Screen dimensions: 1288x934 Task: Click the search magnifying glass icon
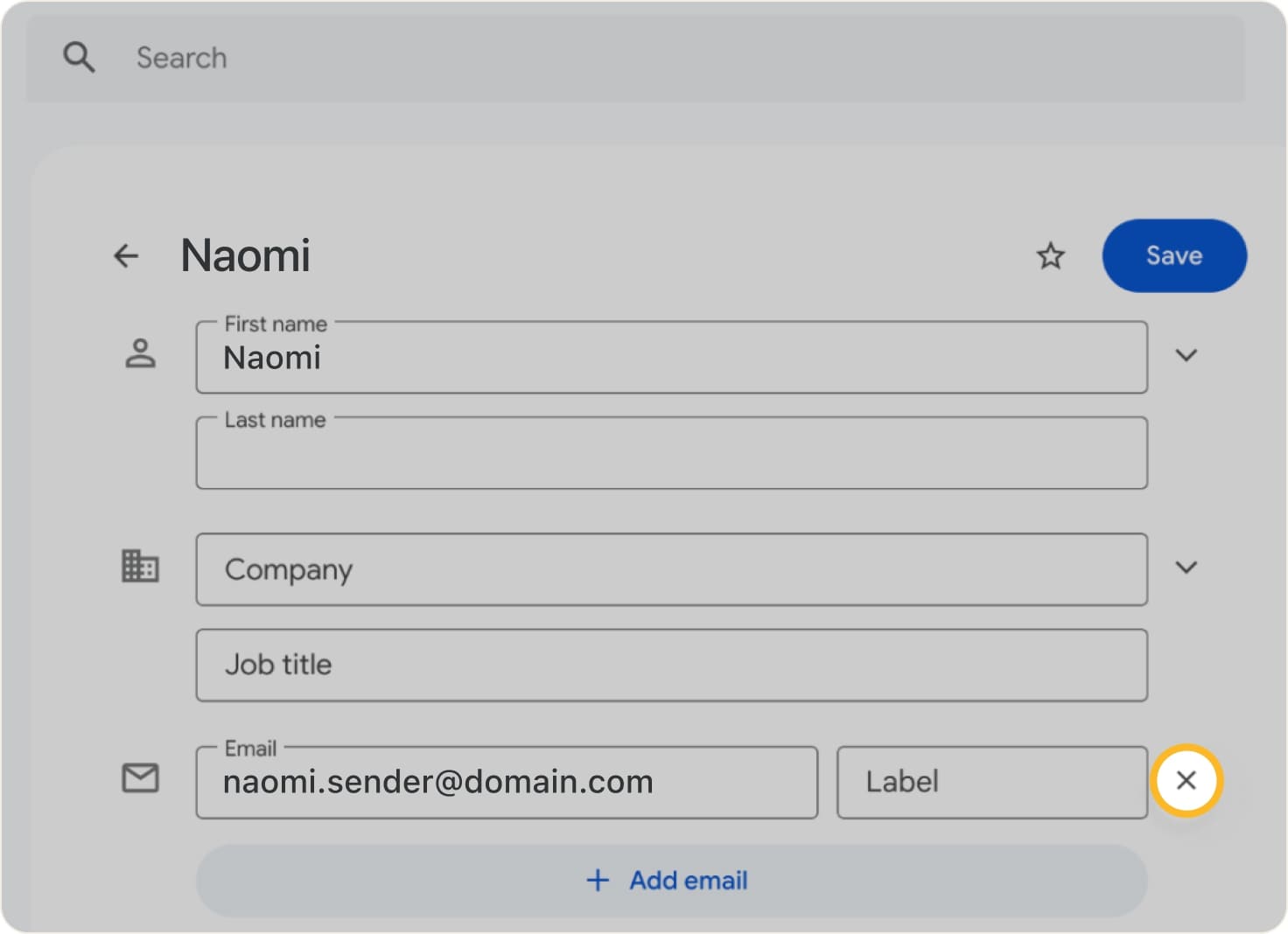[79, 56]
